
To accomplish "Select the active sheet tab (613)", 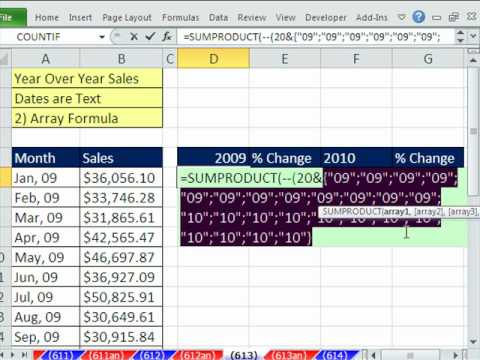I will point(244,355).
